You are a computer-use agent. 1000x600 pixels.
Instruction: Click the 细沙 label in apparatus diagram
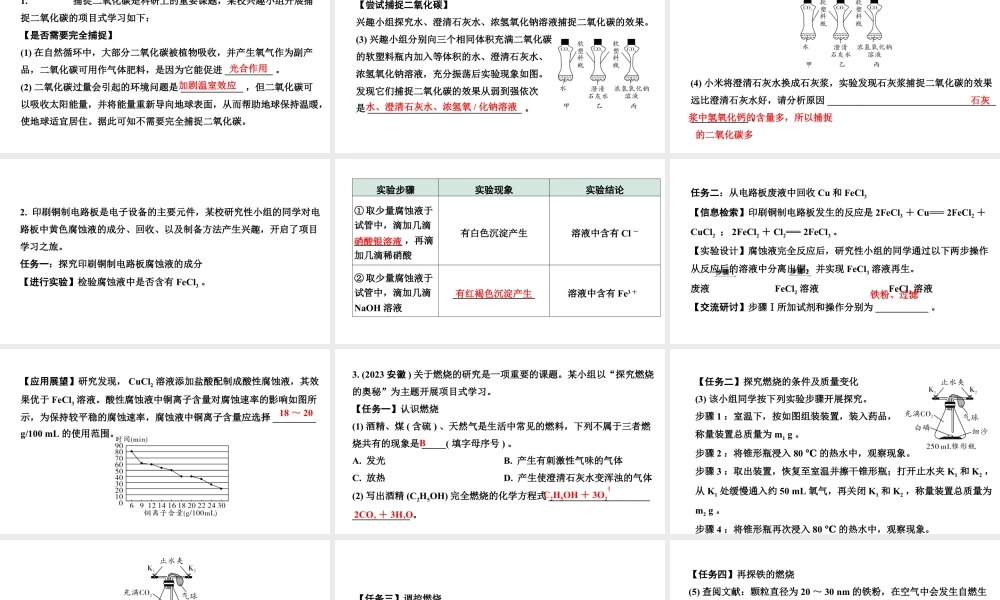980,431
